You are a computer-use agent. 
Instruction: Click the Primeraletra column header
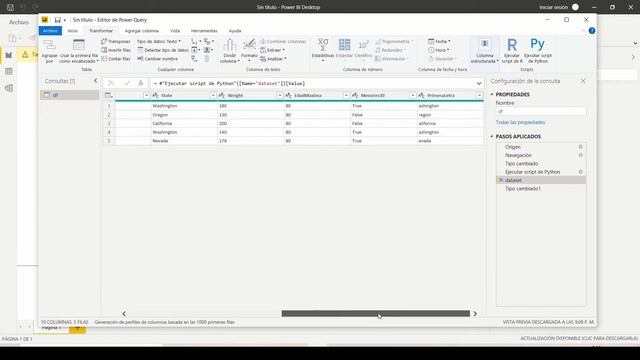(x=450, y=96)
